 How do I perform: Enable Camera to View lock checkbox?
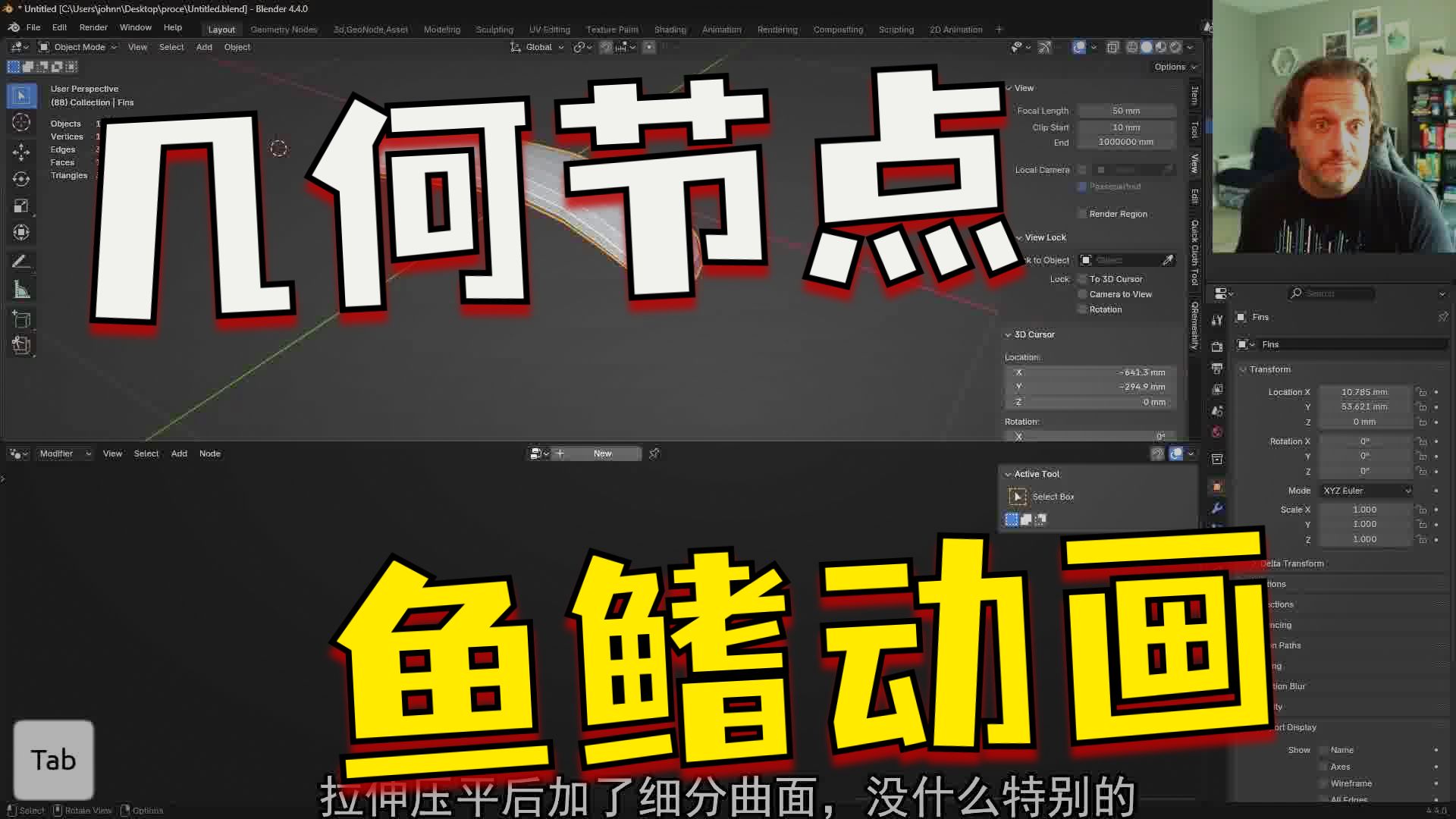pyautogui.click(x=1082, y=294)
